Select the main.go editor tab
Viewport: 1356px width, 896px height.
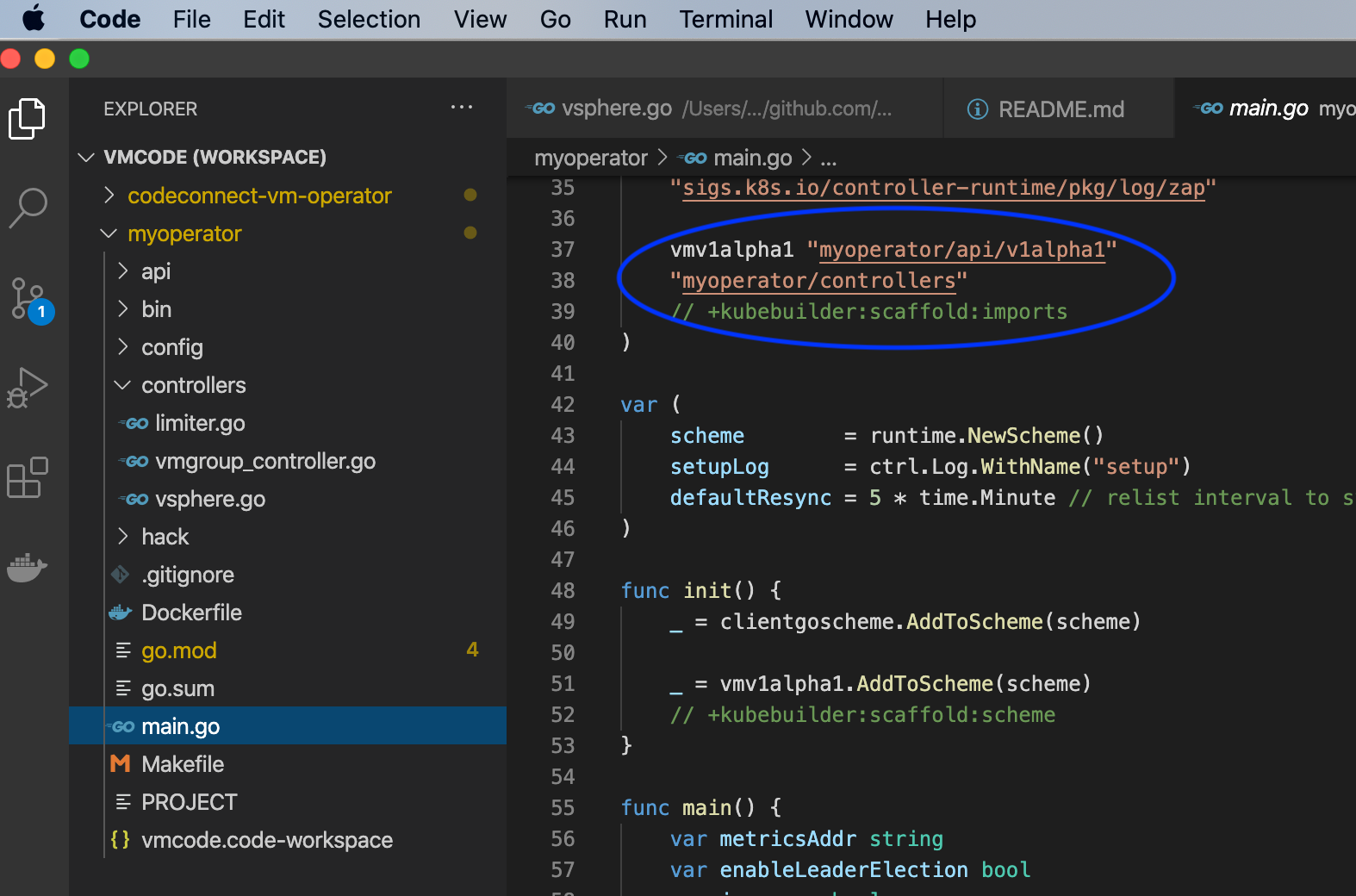[x=1266, y=109]
